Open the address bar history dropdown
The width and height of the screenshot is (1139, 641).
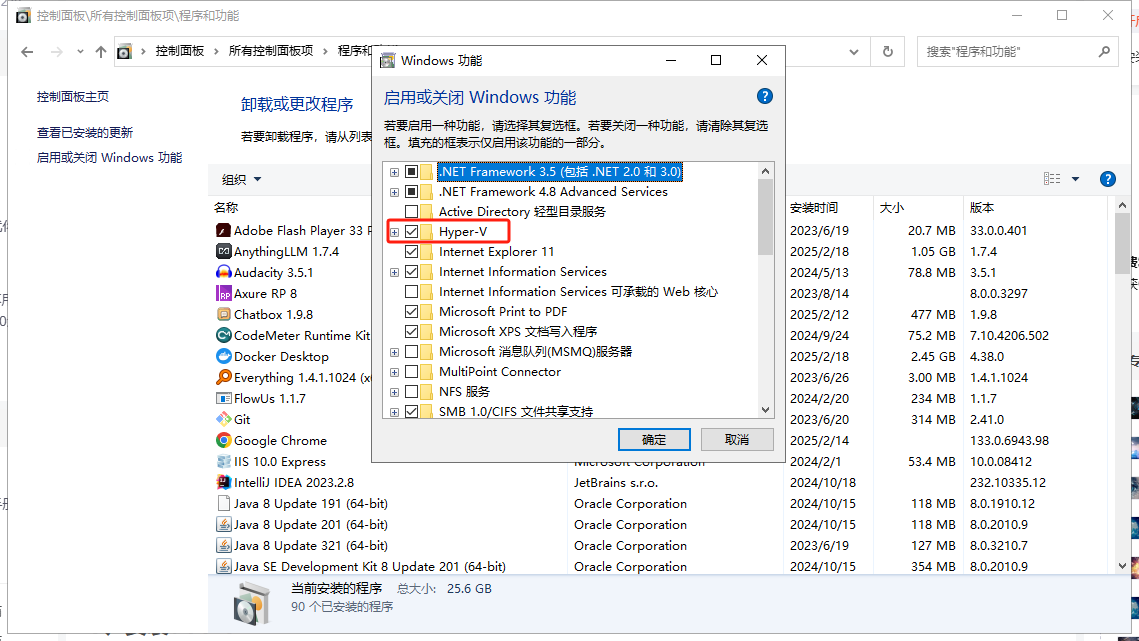[x=854, y=52]
